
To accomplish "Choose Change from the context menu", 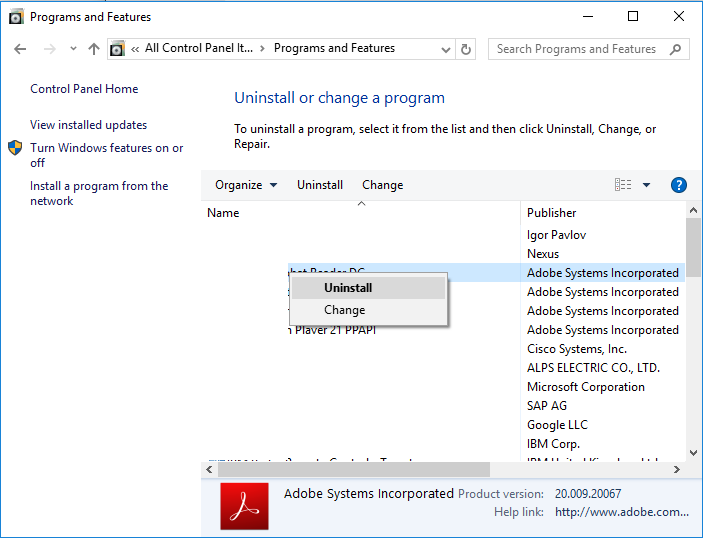I will point(368,310).
